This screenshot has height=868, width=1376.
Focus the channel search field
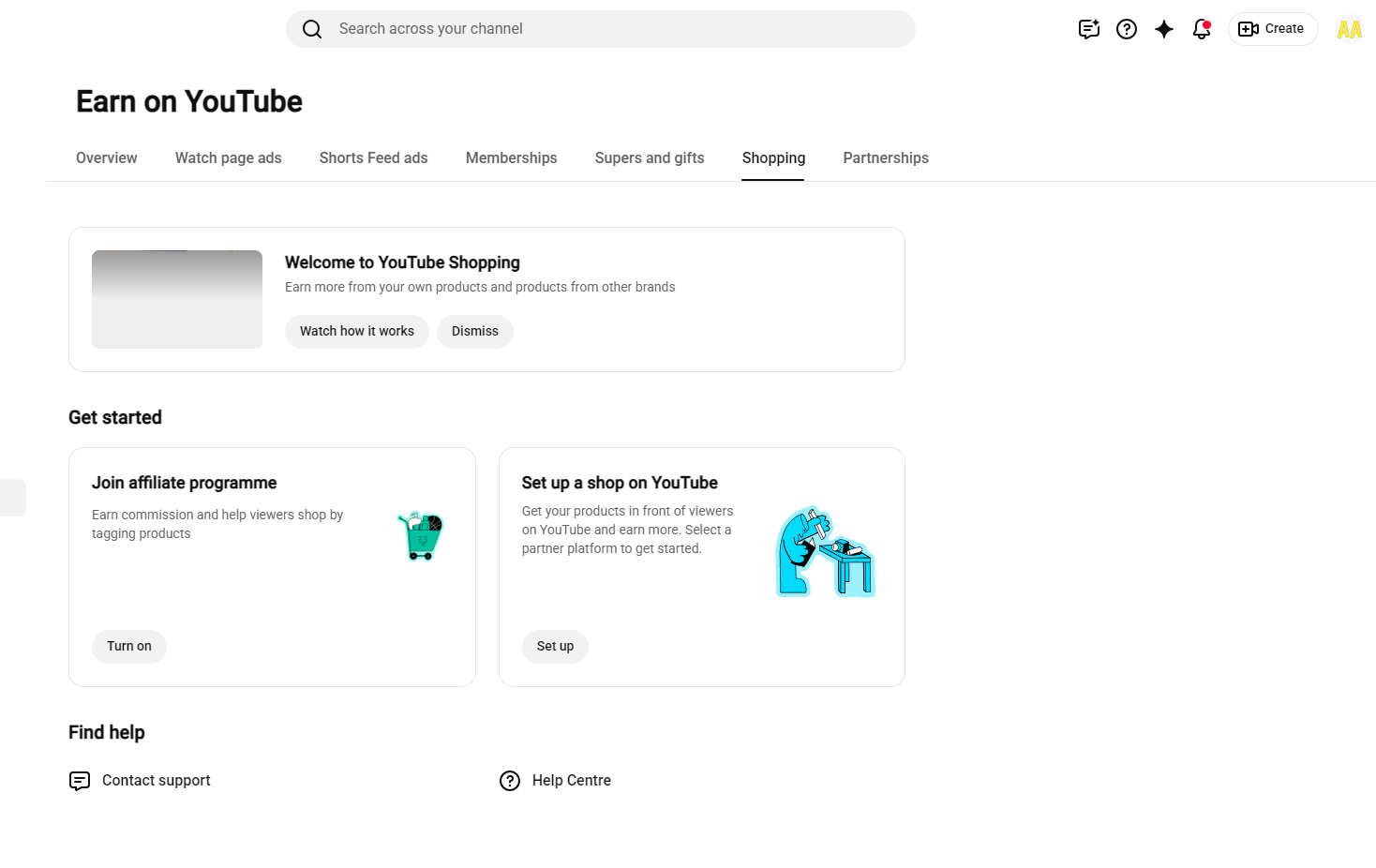click(x=601, y=29)
